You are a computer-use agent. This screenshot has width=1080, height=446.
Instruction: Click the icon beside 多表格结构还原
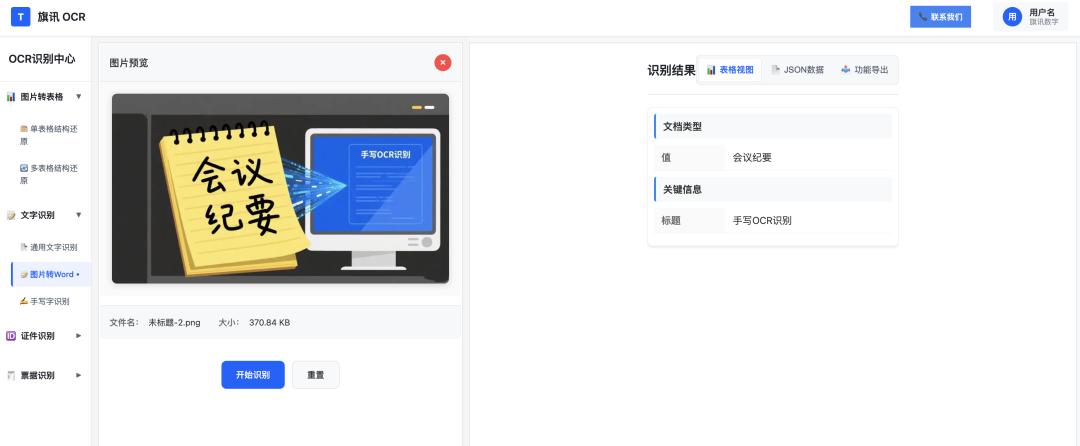pos(24,167)
